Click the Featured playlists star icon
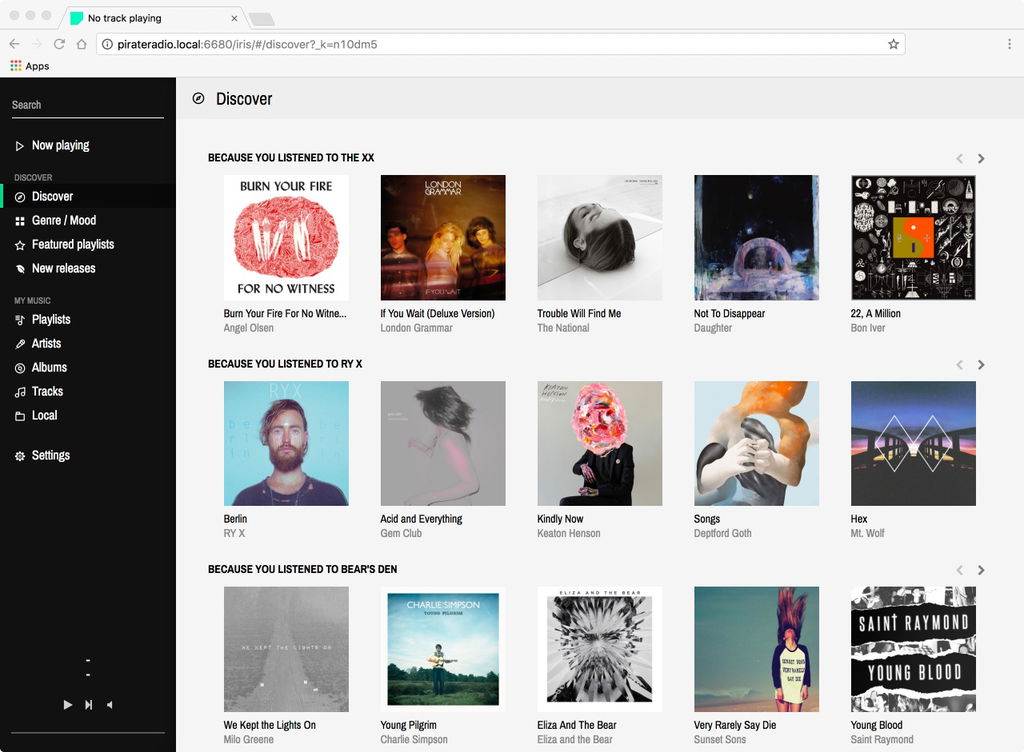The width and height of the screenshot is (1024, 752). pos(20,245)
